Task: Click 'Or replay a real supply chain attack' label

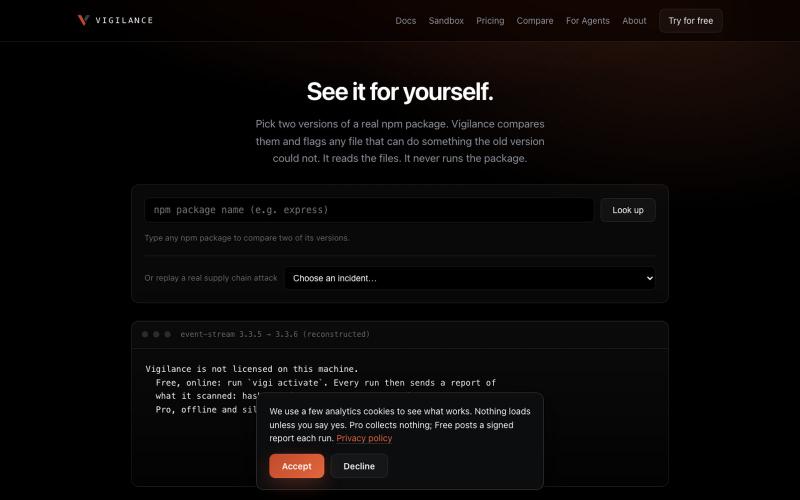Action: (x=211, y=278)
